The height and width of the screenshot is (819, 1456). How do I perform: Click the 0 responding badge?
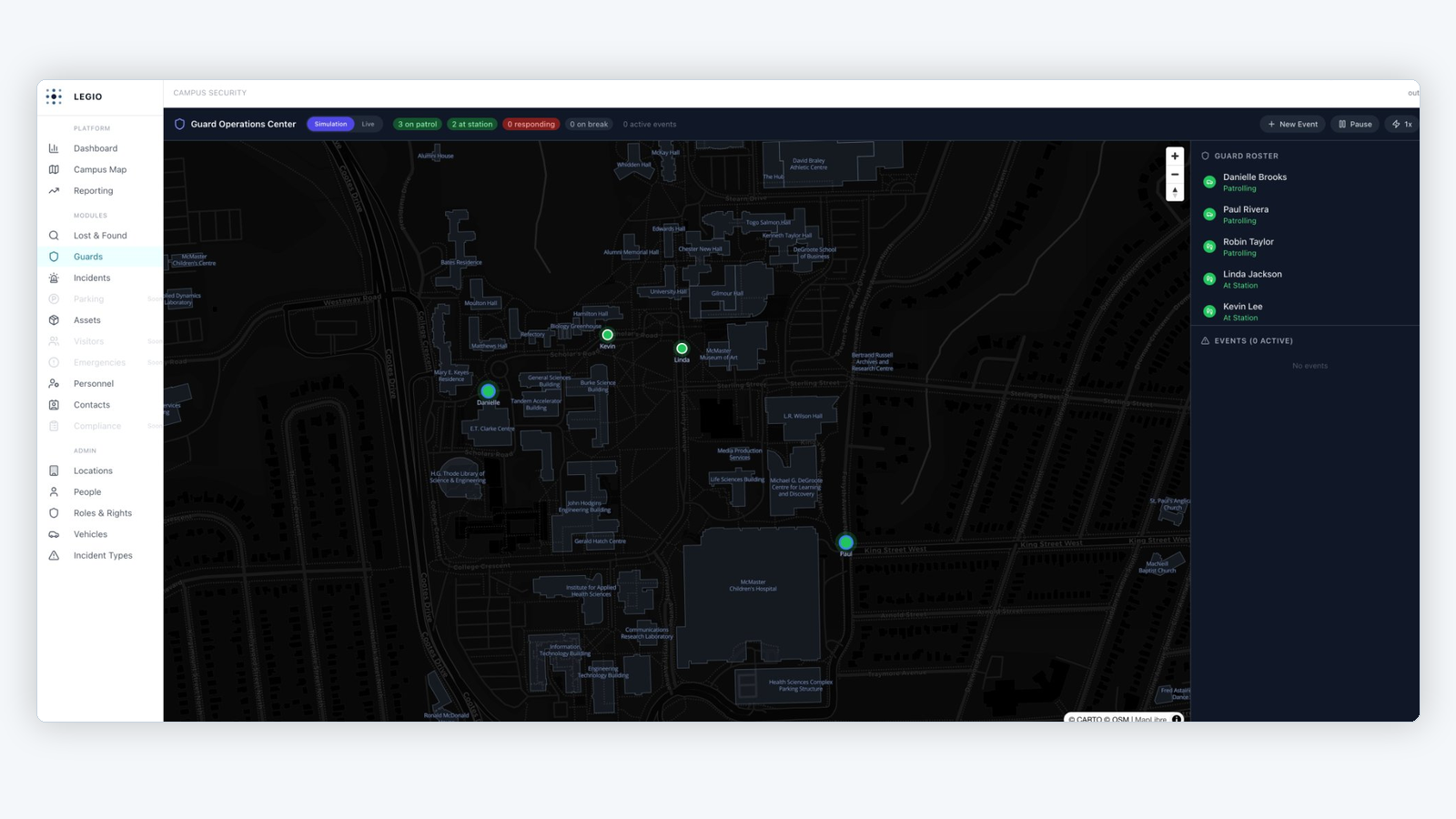[531, 125]
